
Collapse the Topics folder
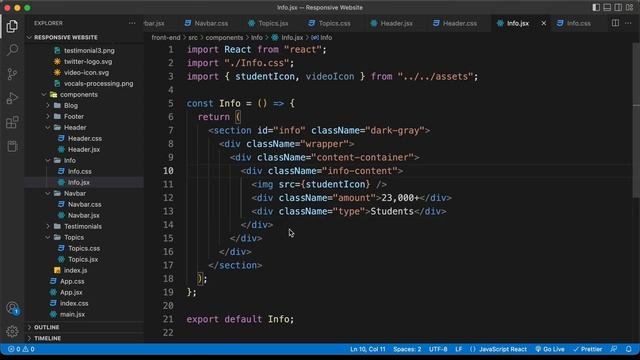coord(73,238)
